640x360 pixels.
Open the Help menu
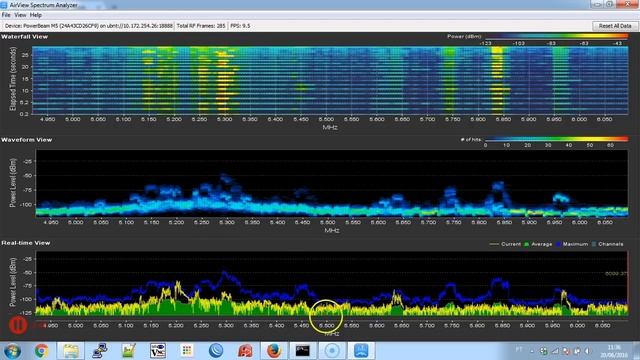pyautogui.click(x=36, y=15)
